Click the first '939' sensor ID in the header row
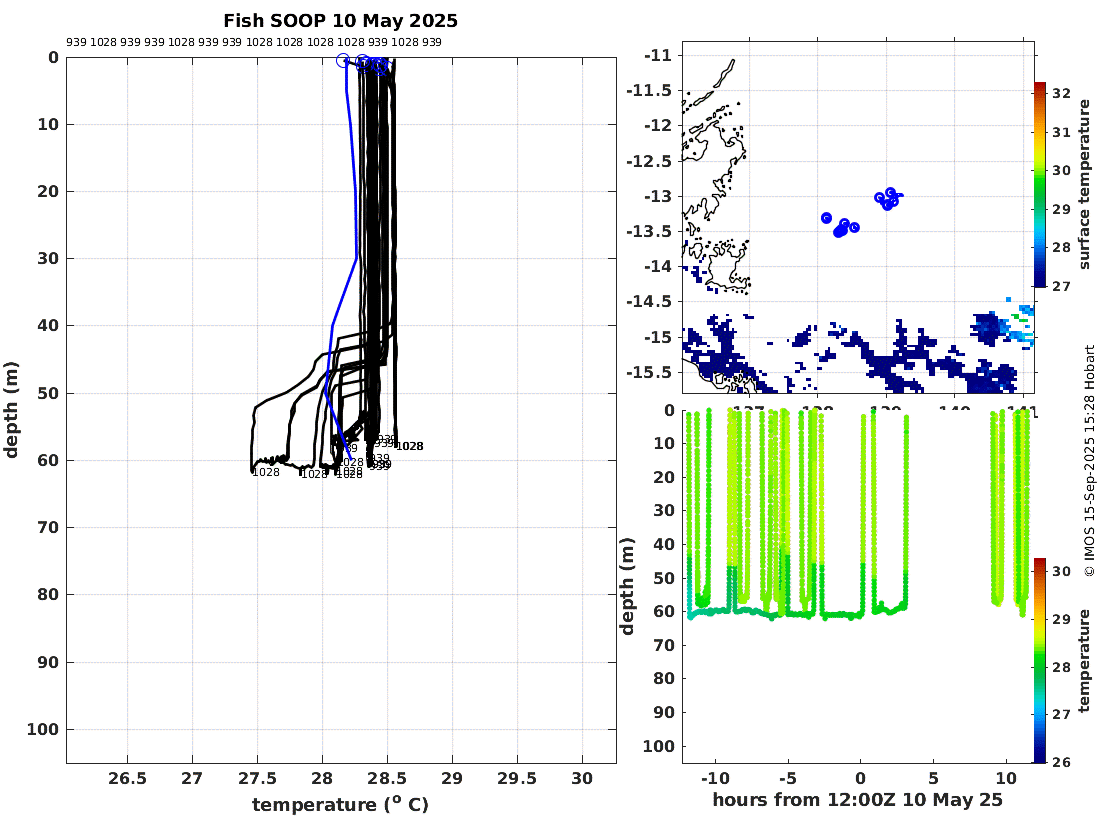This screenshot has width=1100, height=820. tap(76, 42)
